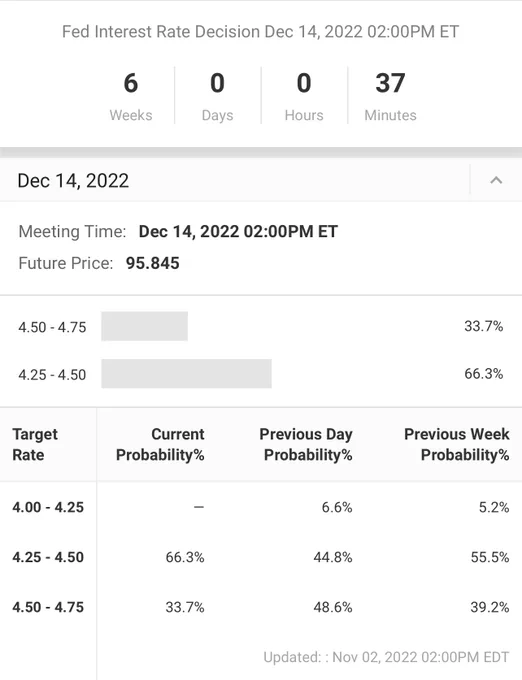Click the Target Rate column header
Screen dimensions: 522x680
35,445
